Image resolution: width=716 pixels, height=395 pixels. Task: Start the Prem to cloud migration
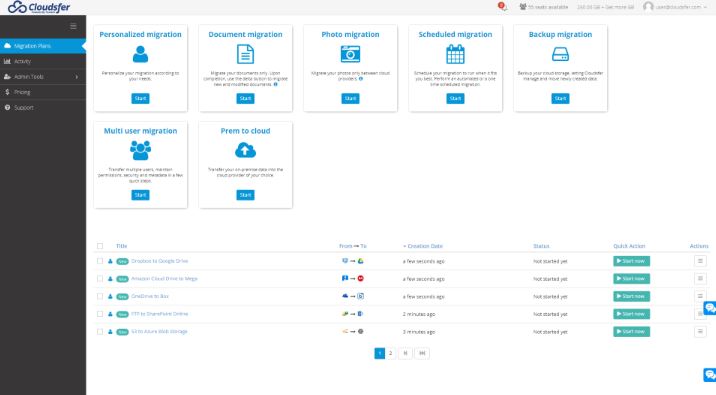(x=245, y=195)
